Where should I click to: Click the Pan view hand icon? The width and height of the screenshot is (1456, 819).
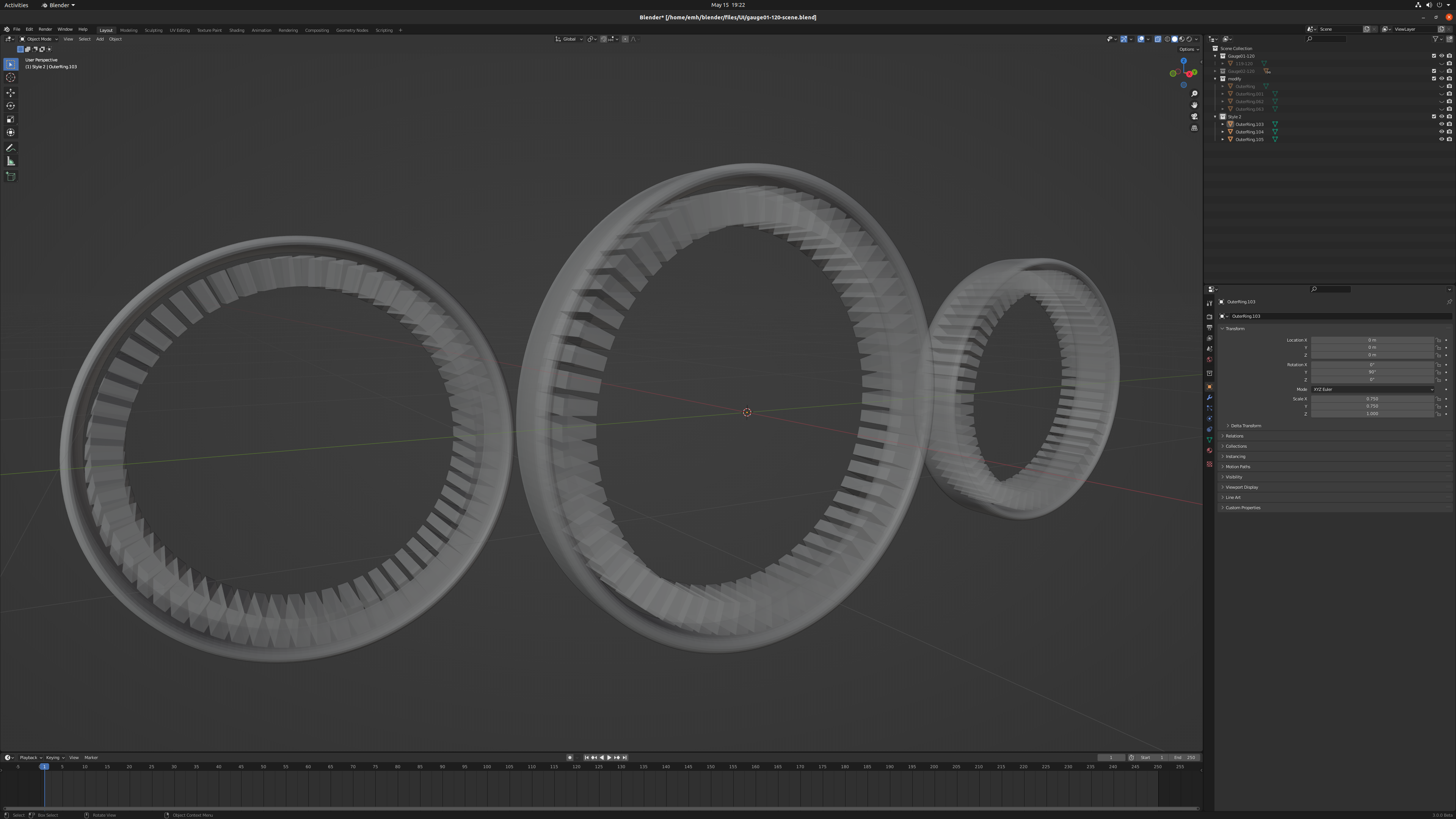coord(1194,105)
